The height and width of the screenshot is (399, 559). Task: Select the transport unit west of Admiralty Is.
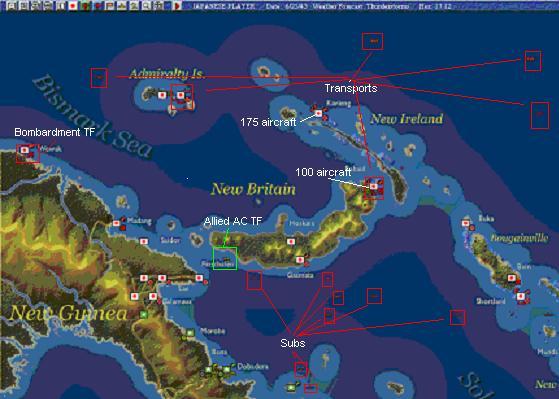coord(99,78)
